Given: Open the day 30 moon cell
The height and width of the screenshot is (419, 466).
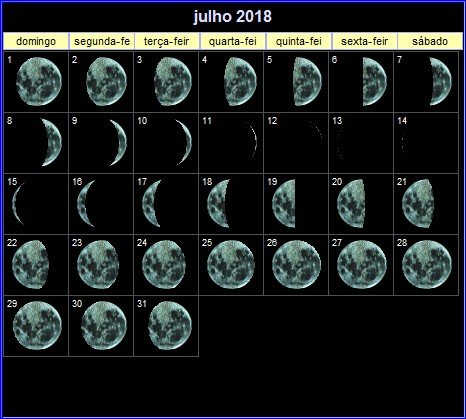Looking at the screenshot, I should coord(101,326).
